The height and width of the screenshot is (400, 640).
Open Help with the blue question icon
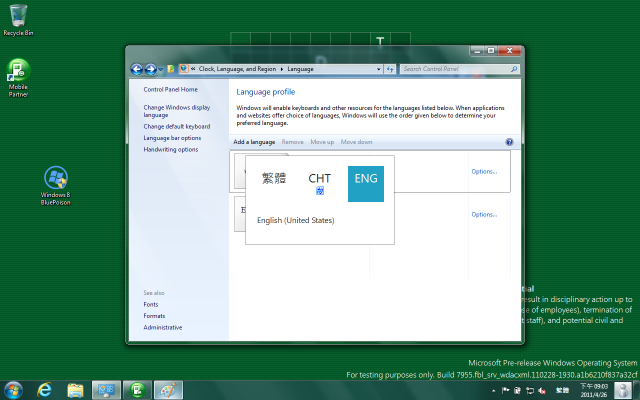[509, 142]
